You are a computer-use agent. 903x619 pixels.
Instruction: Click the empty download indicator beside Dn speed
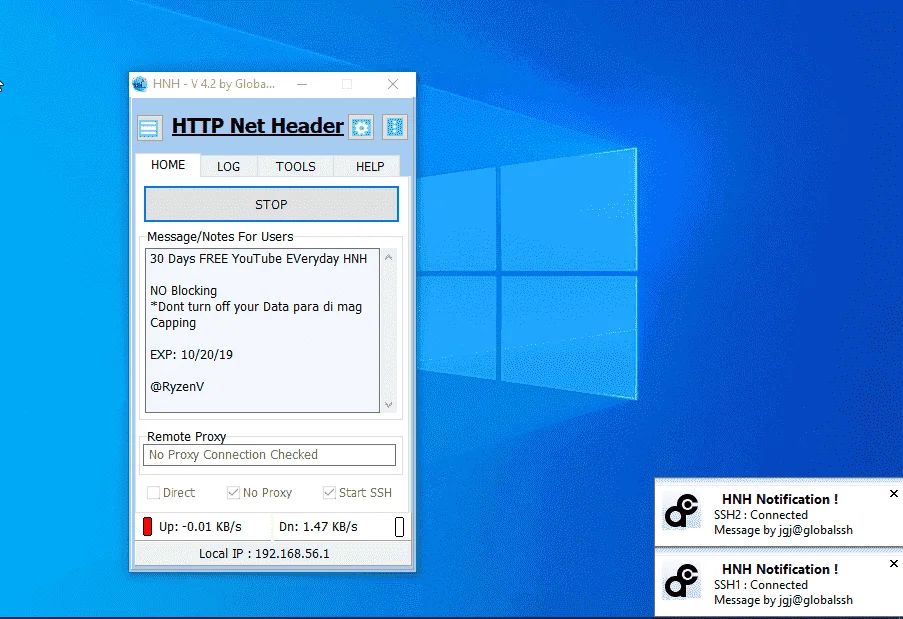point(400,526)
